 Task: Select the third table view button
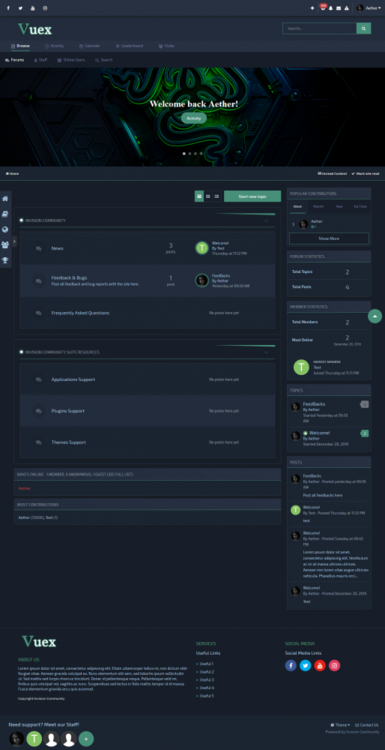(217, 196)
